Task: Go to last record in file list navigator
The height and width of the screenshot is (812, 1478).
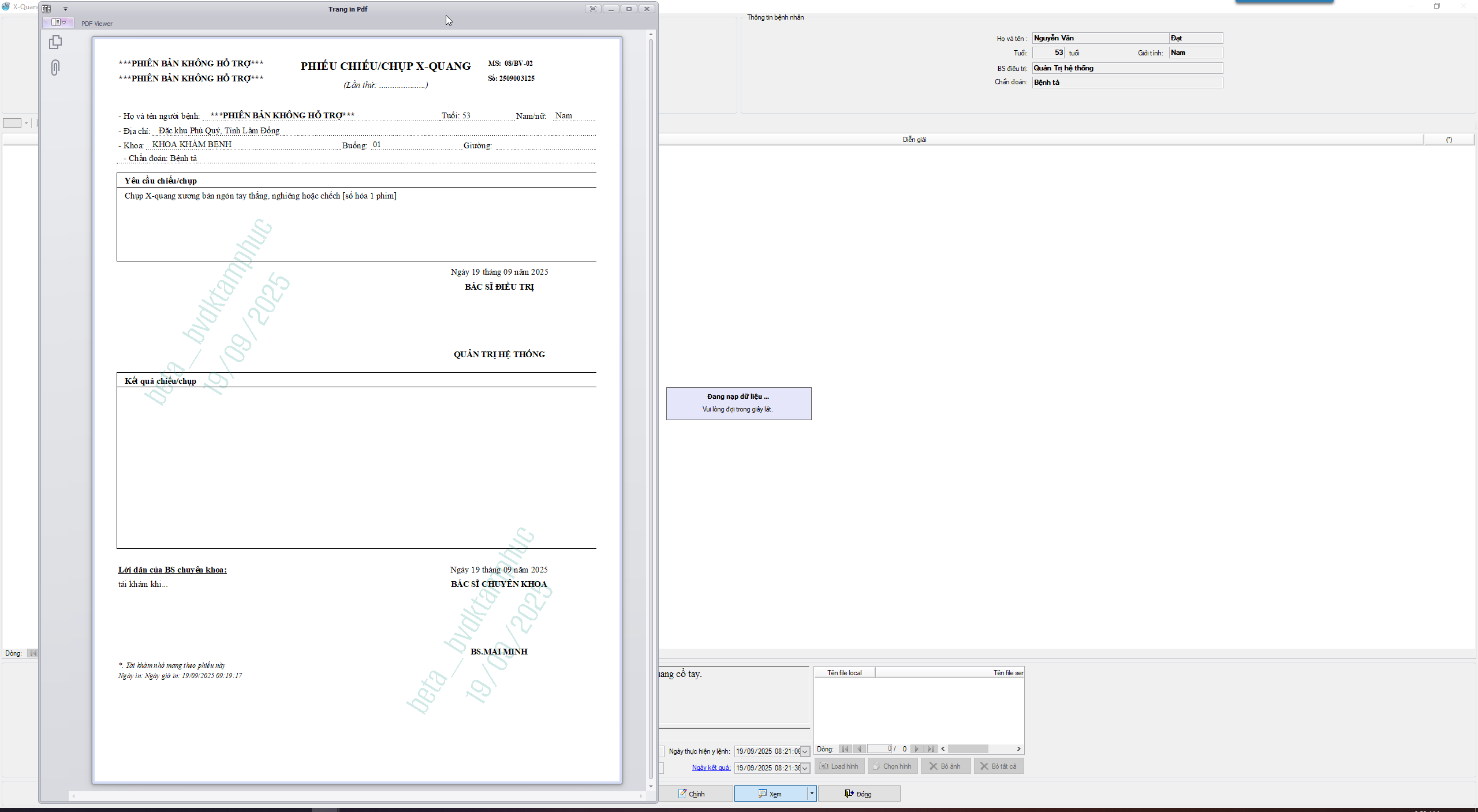Action: [930, 749]
